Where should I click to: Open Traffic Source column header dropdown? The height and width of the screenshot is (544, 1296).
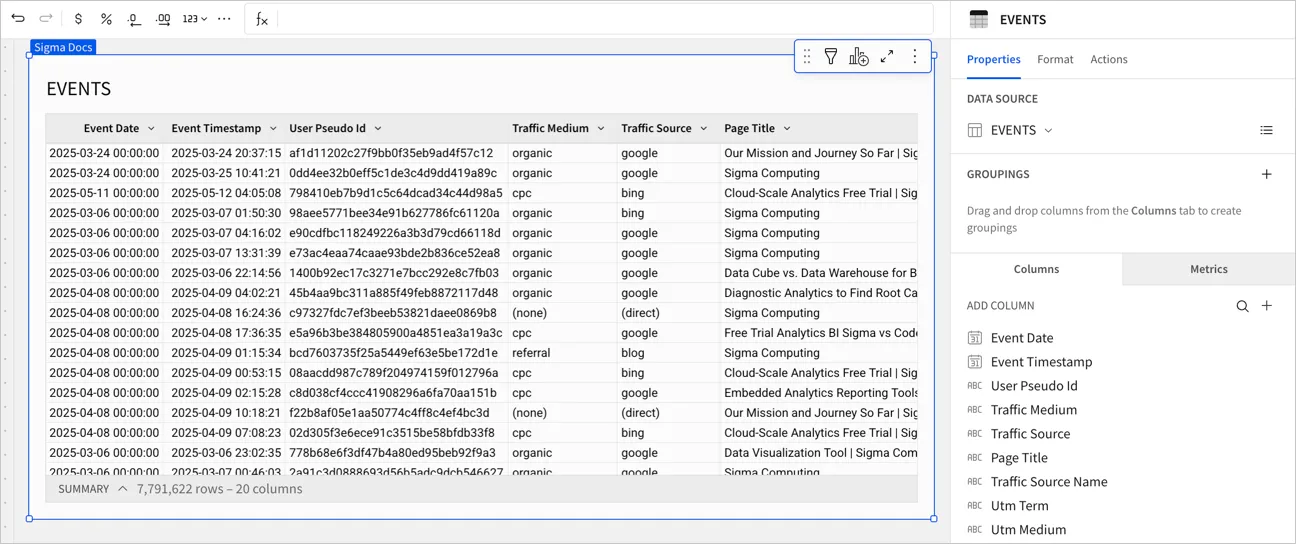pos(704,129)
